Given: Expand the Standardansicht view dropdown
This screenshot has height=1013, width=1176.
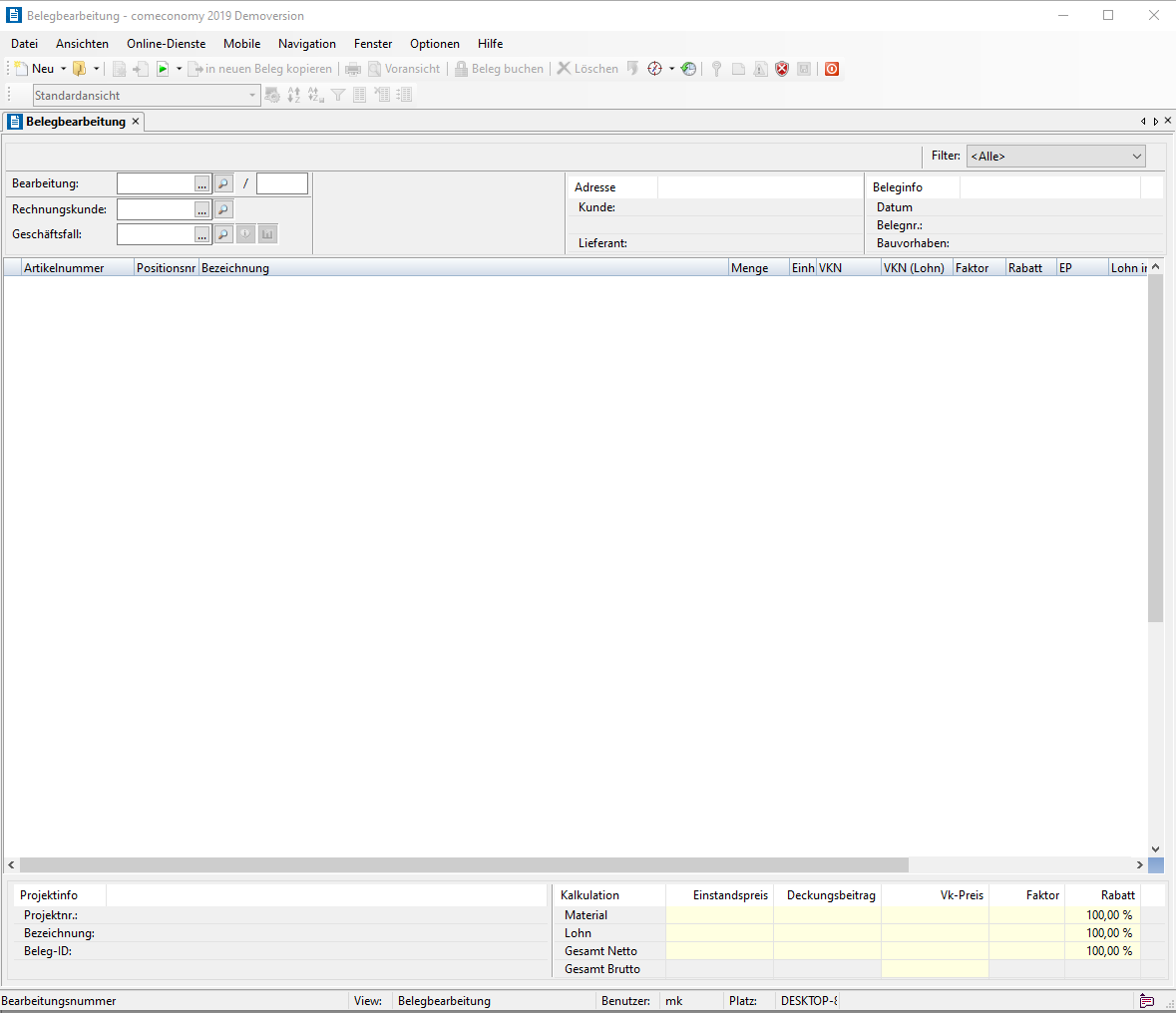Looking at the screenshot, I should [252, 96].
